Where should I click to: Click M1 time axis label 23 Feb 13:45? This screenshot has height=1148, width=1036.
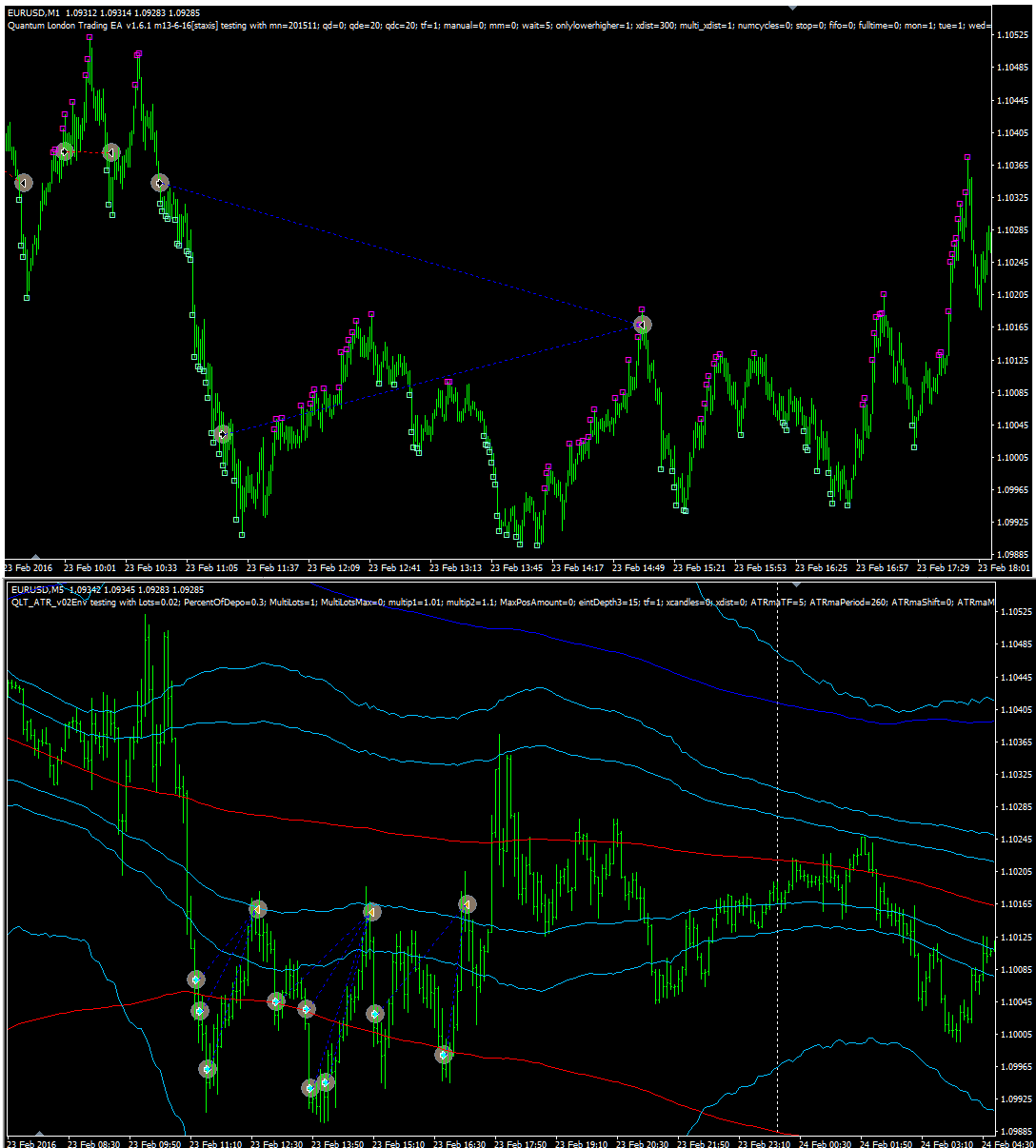(x=516, y=567)
